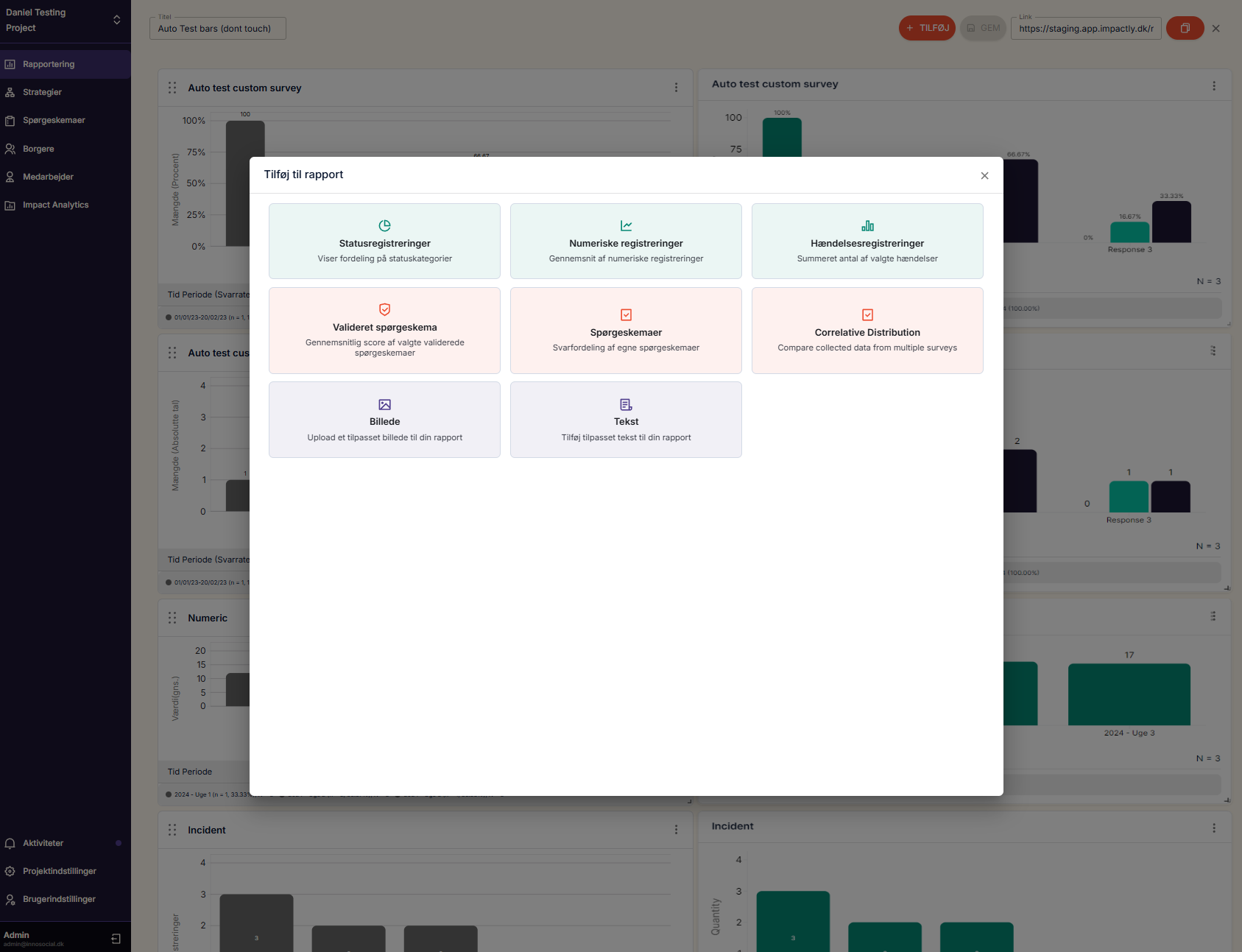1242x952 pixels.
Task: Close the Tilføj til rapport dialog
Action: (984, 175)
